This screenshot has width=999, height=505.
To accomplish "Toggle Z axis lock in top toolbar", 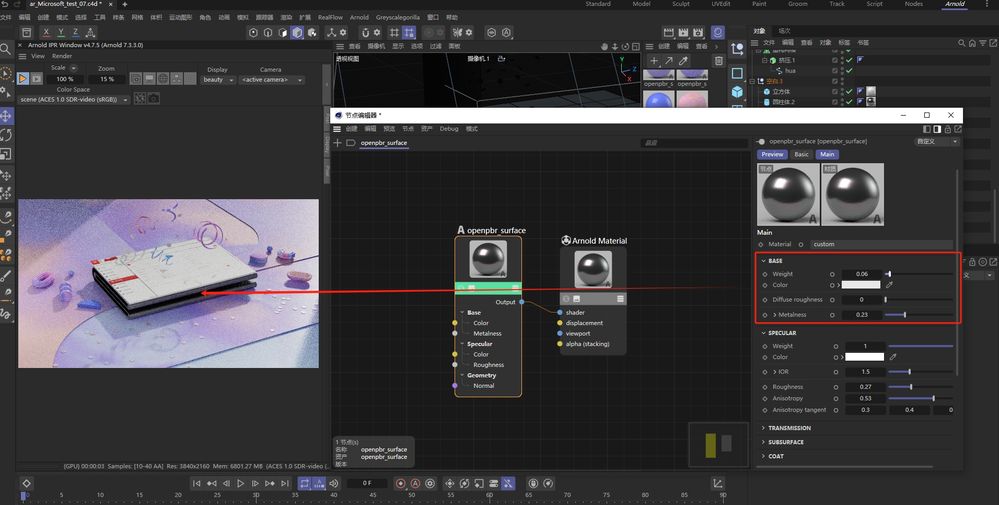I will (x=75, y=32).
